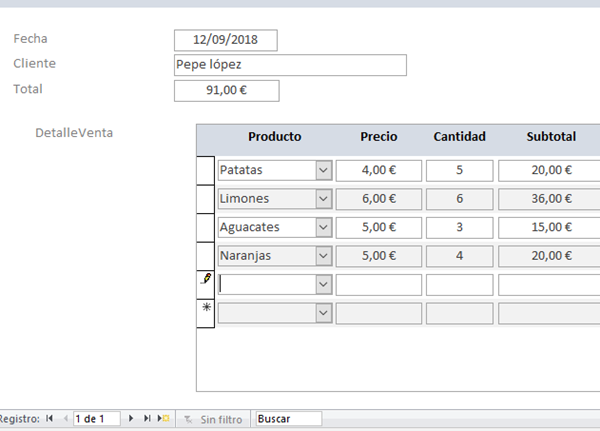Open Aguacates product dropdown

coord(324,227)
